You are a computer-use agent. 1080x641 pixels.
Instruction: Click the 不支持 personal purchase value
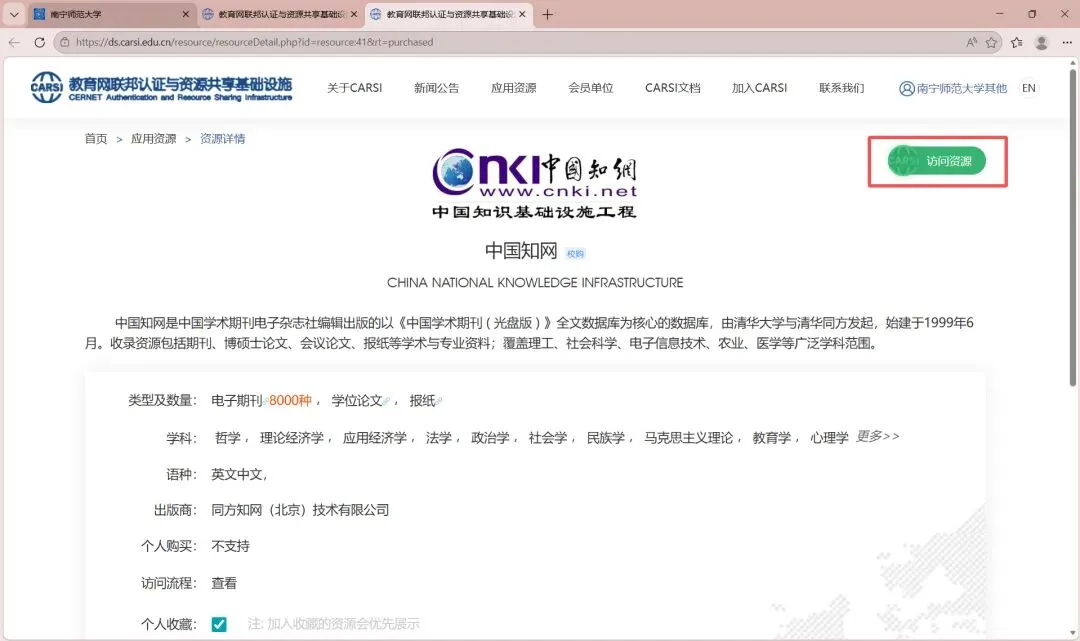point(230,546)
